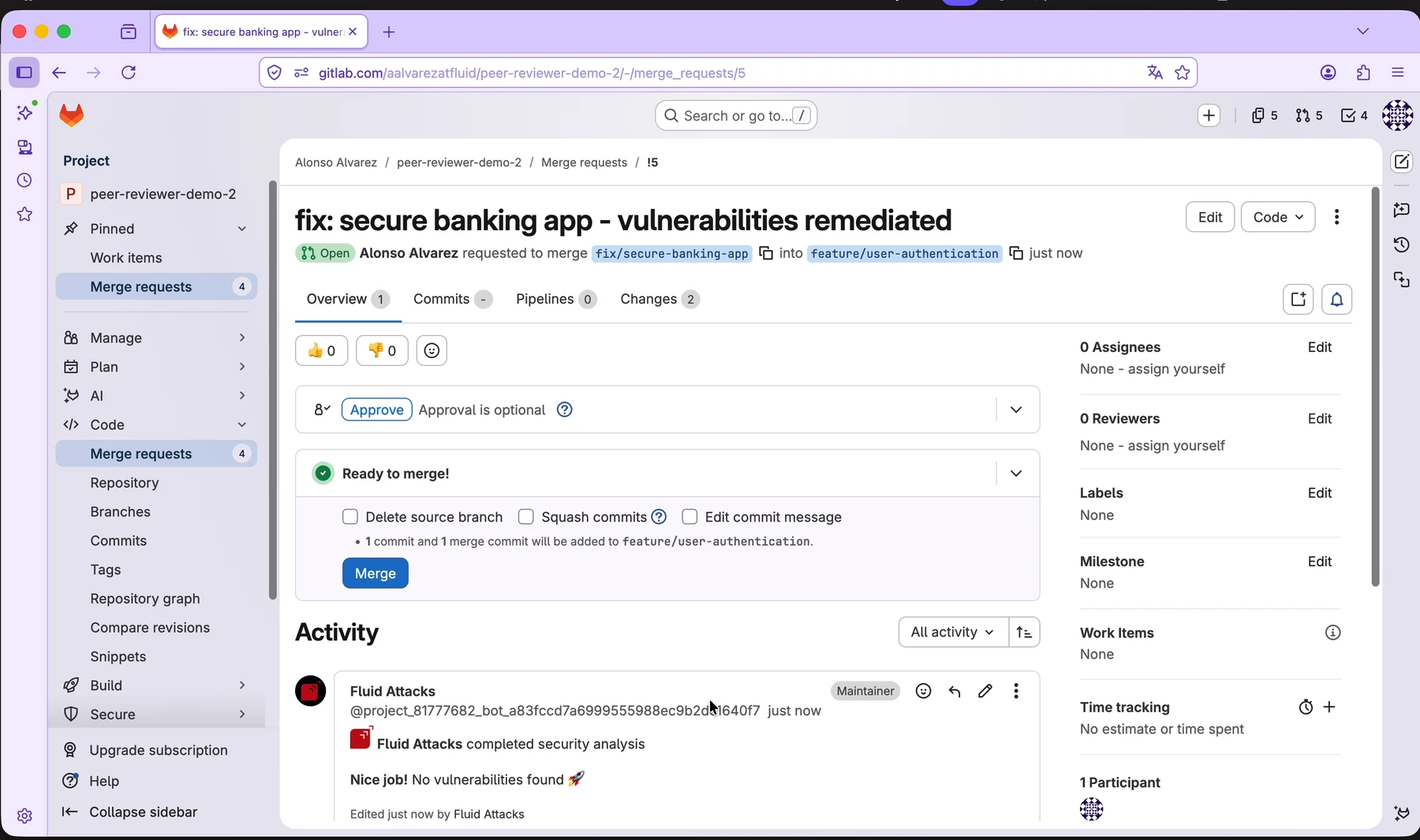Viewport: 1420px width, 840px height.
Task: Add time entry plus icon
Action: 1329,707
